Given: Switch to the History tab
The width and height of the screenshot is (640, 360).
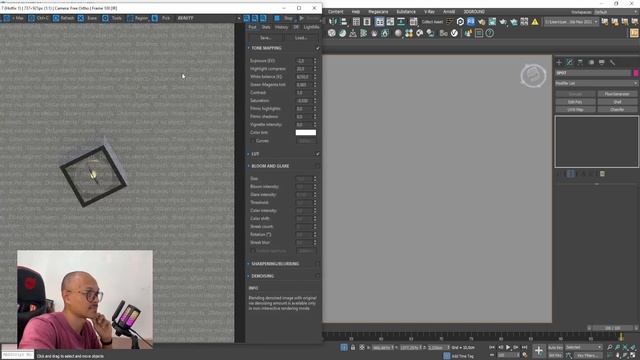Looking at the screenshot, I should tap(281, 27).
